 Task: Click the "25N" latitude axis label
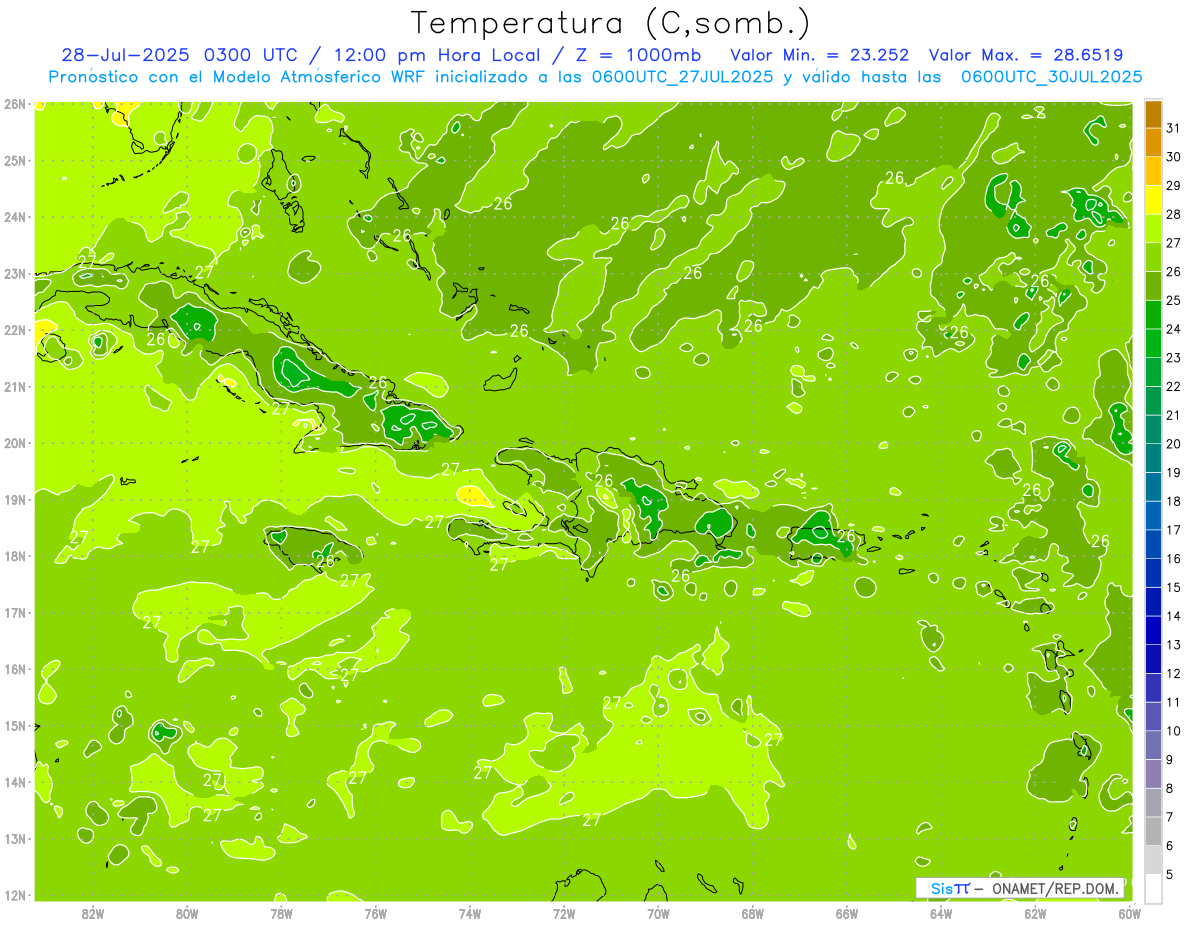point(15,160)
